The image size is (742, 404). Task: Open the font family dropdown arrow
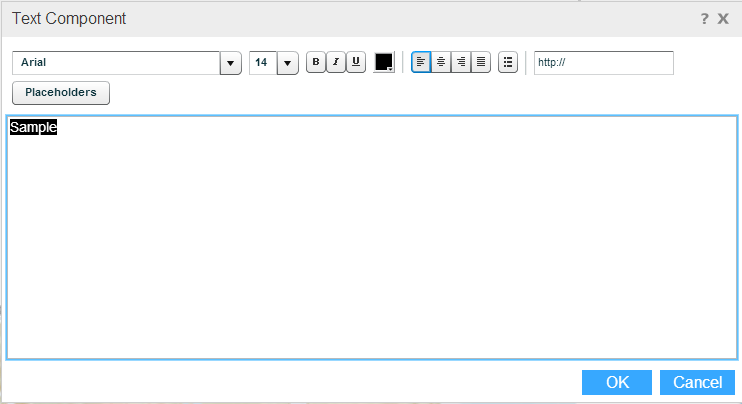click(x=231, y=63)
